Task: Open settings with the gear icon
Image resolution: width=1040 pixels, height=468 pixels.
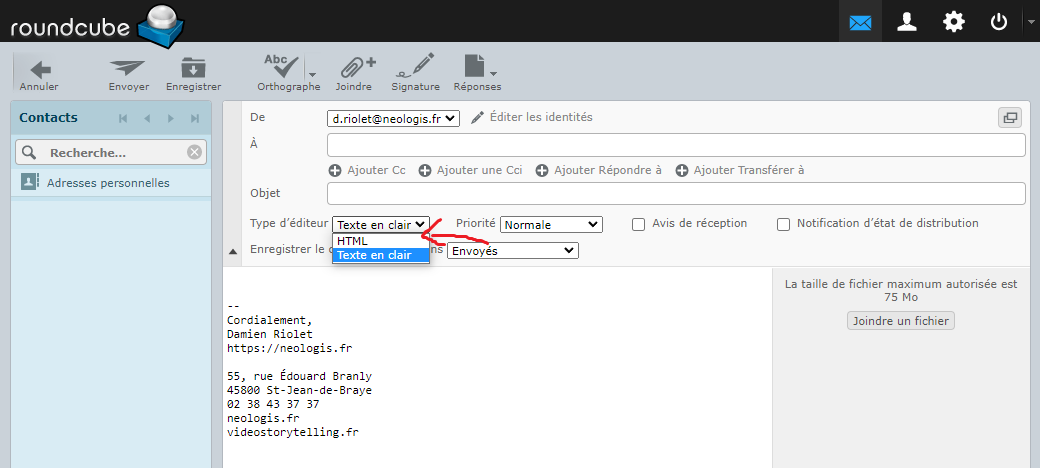Action: coord(954,22)
